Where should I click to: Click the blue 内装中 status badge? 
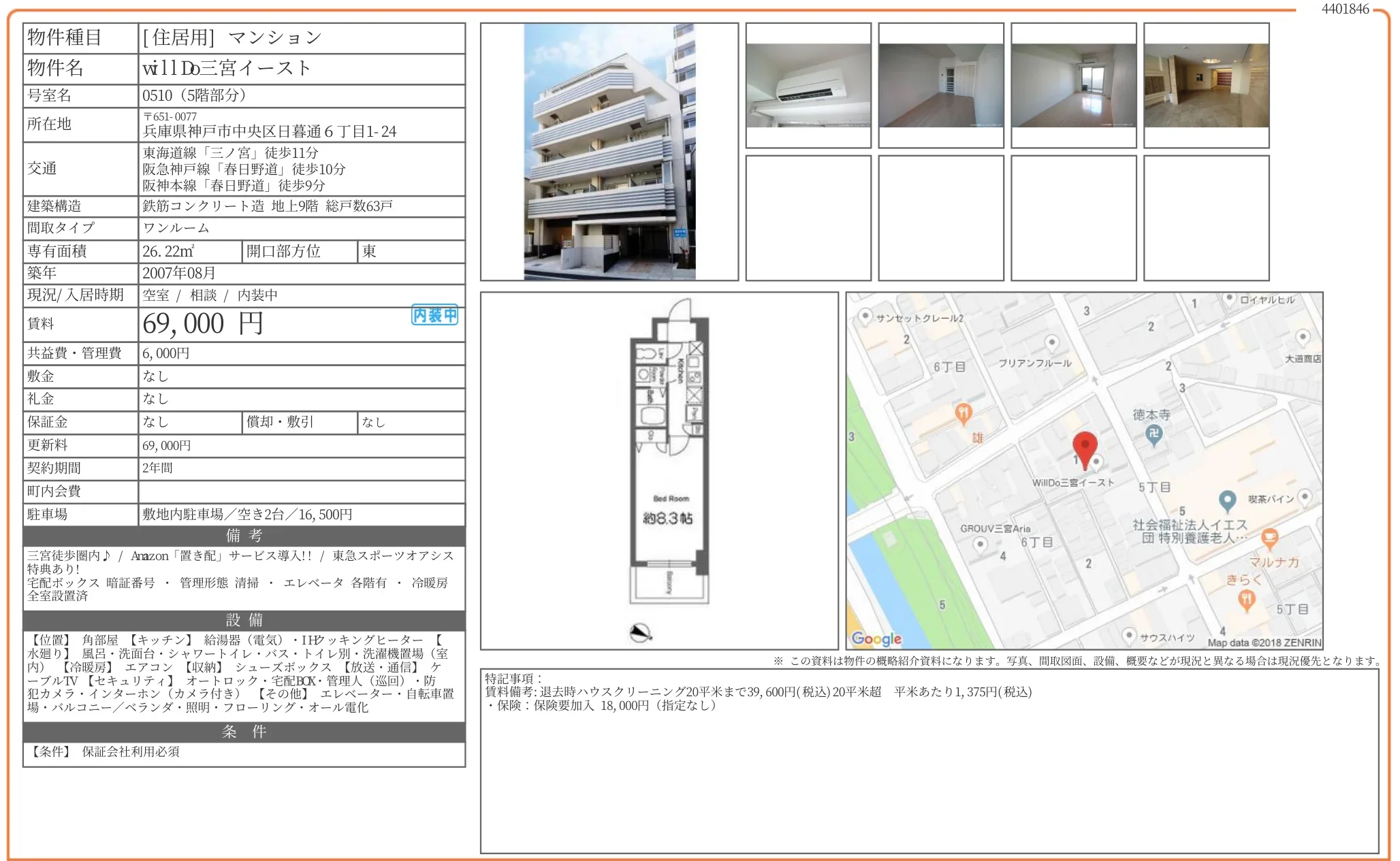pyautogui.click(x=433, y=314)
